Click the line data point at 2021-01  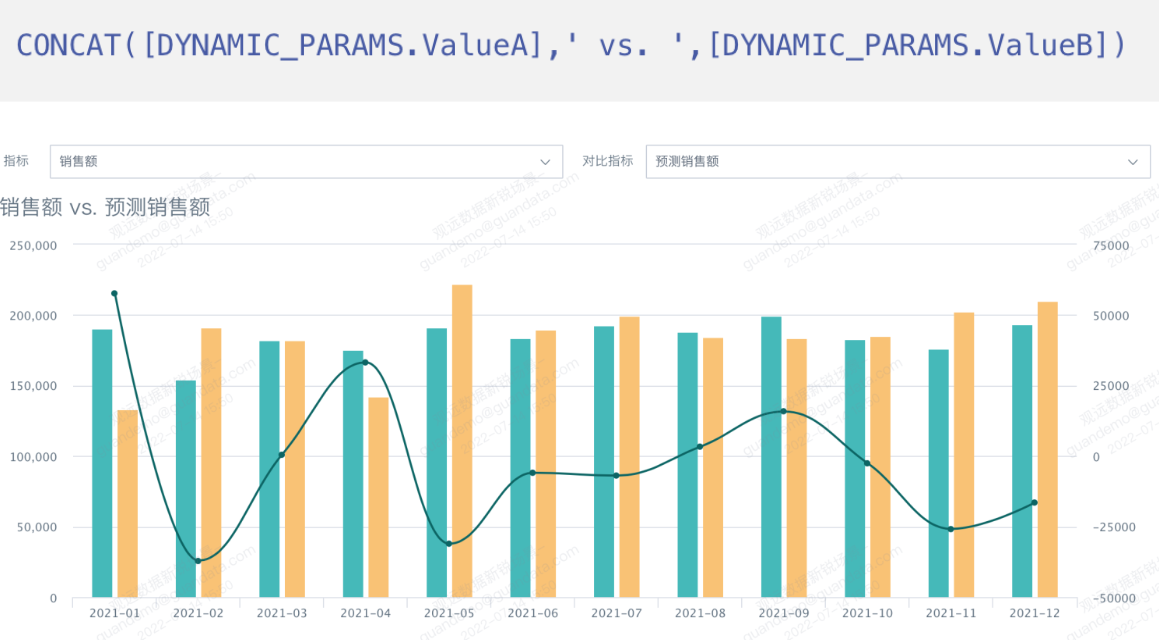click(114, 293)
